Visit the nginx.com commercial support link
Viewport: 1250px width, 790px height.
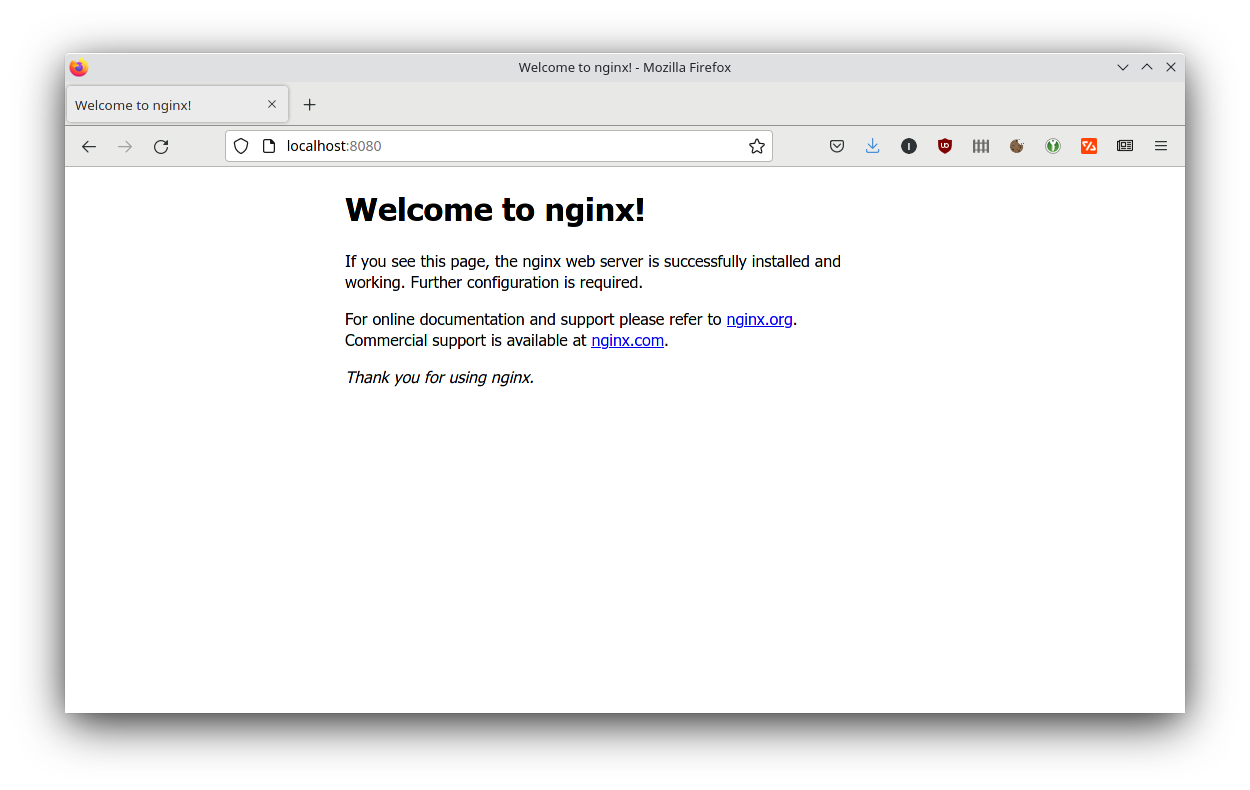(627, 340)
